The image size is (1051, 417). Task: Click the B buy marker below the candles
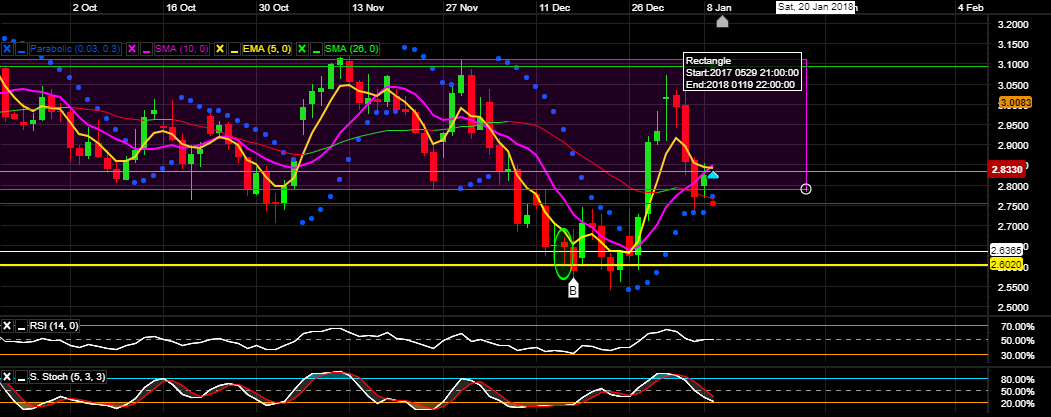(x=573, y=289)
